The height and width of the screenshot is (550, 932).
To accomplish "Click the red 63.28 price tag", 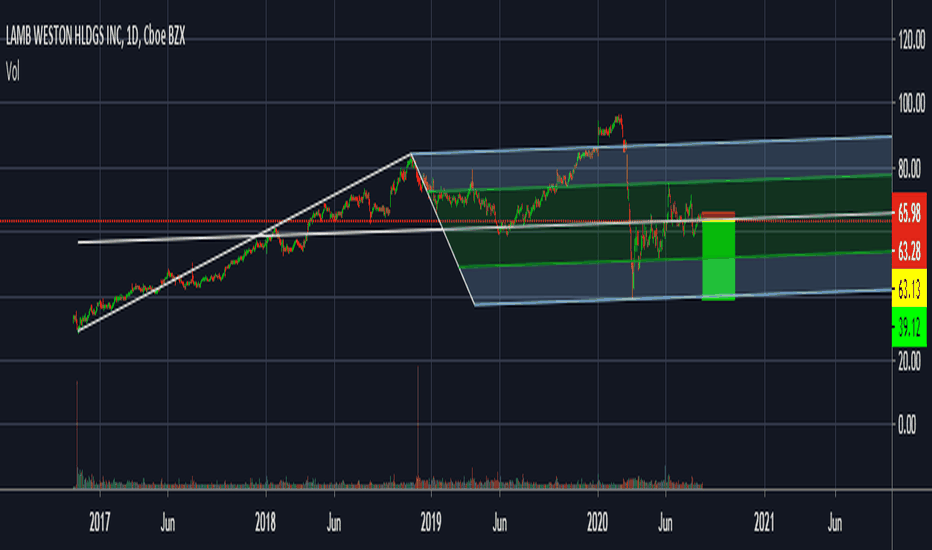I will 909,251.
